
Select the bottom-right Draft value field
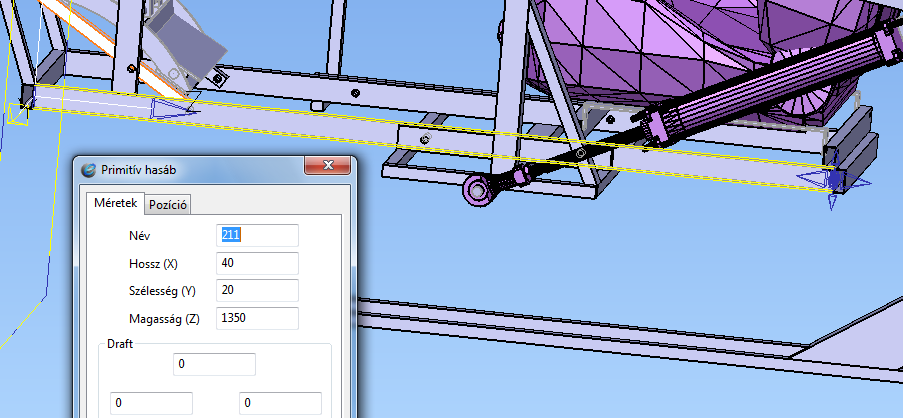(281, 403)
